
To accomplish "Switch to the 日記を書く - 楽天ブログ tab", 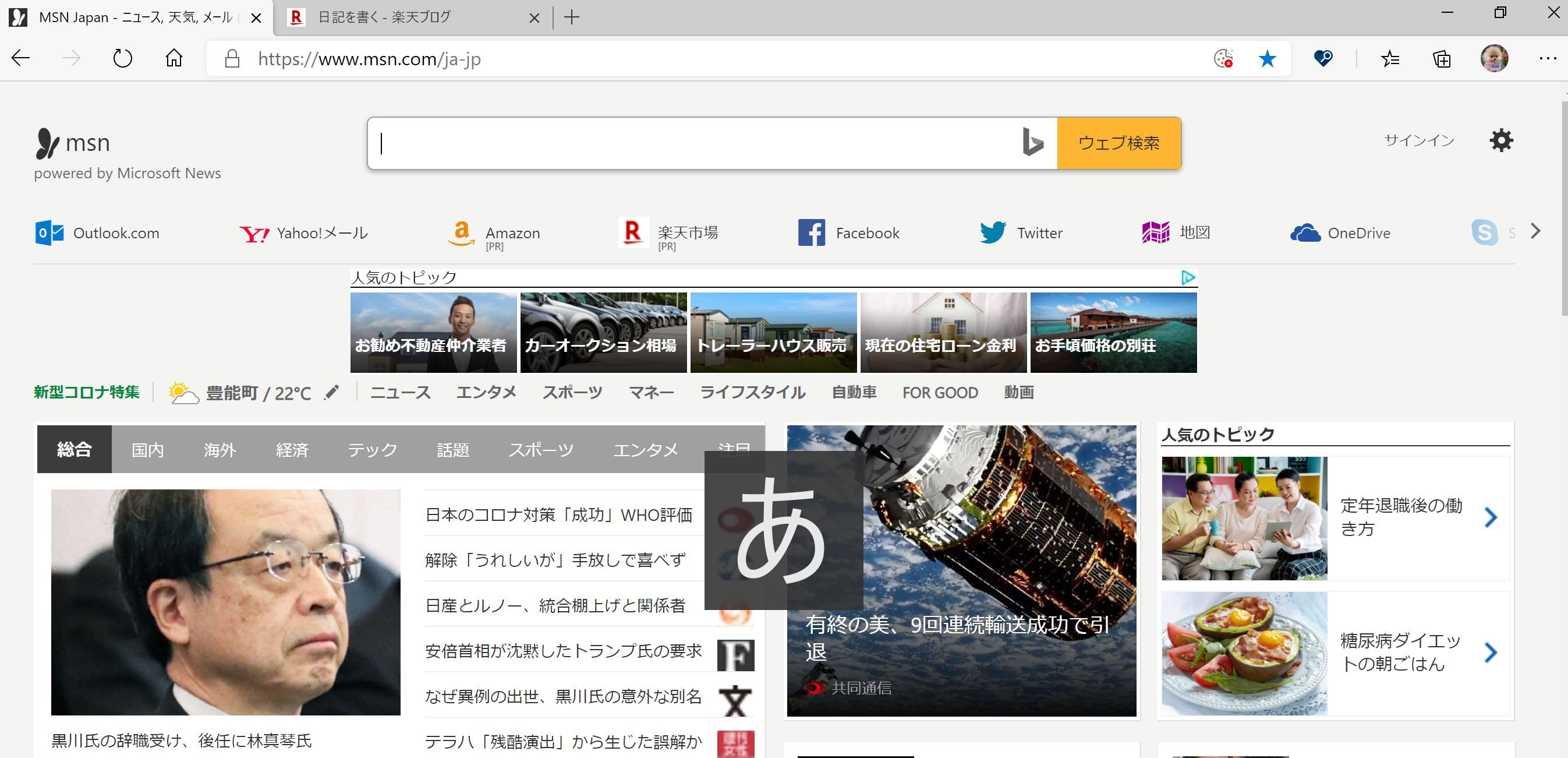I will (x=415, y=17).
